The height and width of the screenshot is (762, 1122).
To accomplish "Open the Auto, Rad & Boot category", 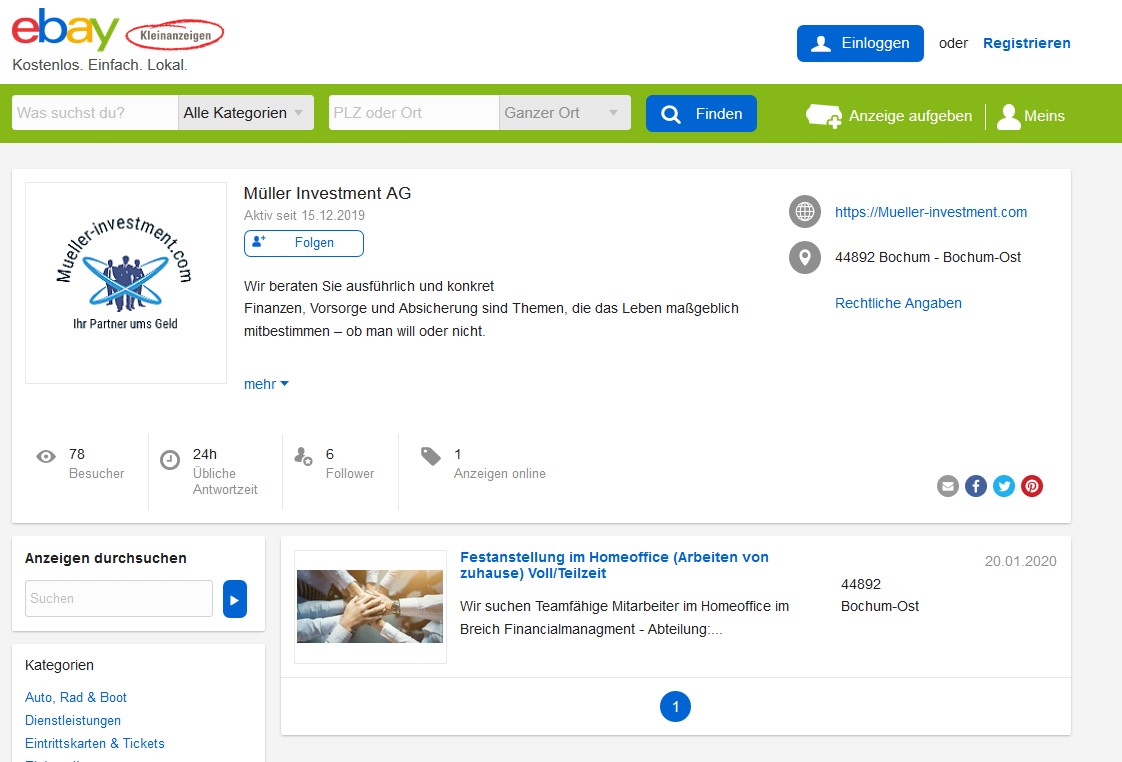I will coord(76,698).
